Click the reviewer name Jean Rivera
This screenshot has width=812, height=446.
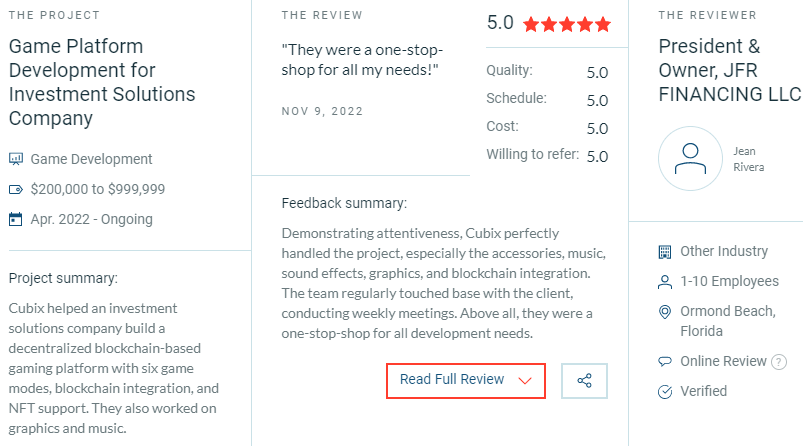pos(748,159)
